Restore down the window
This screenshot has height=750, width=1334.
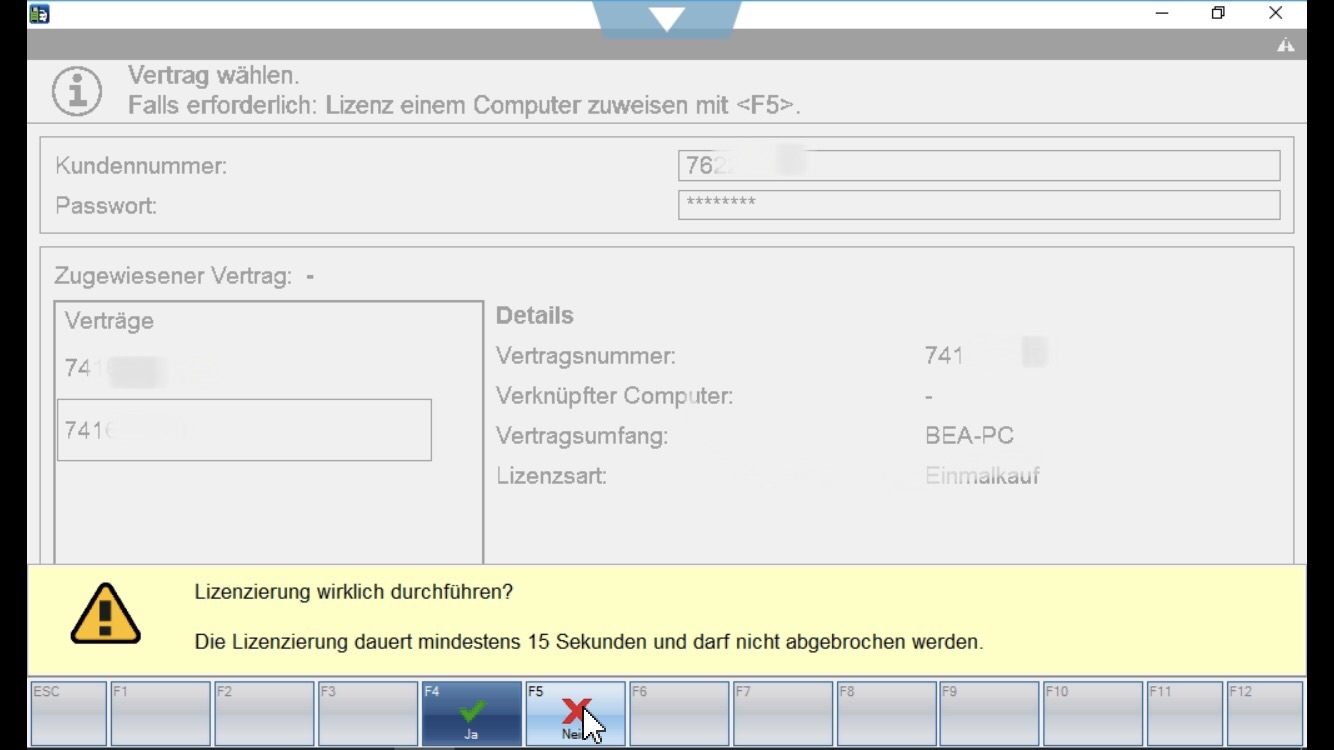(x=1218, y=14)
